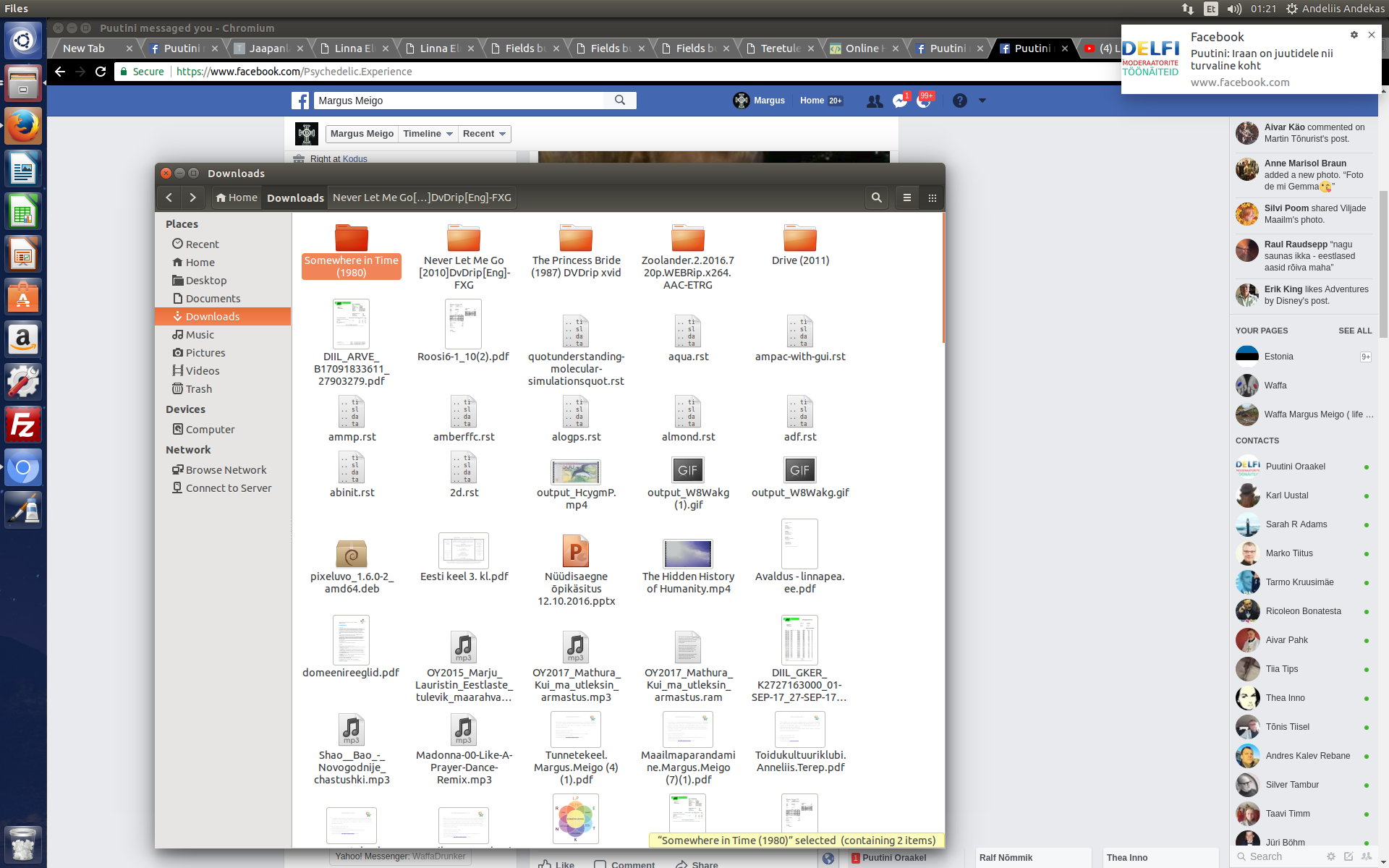Open Ubuntu Software Center from launcher
Viewport: 1389px width, 868px height.
click(23, 297)
